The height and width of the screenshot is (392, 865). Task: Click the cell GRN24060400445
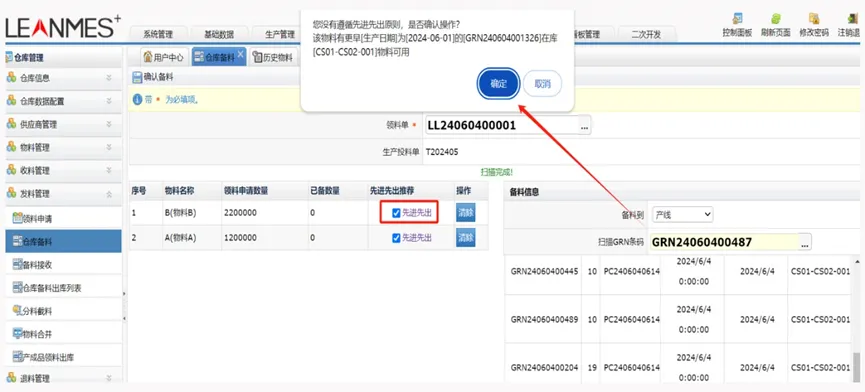tap(544, 272)
